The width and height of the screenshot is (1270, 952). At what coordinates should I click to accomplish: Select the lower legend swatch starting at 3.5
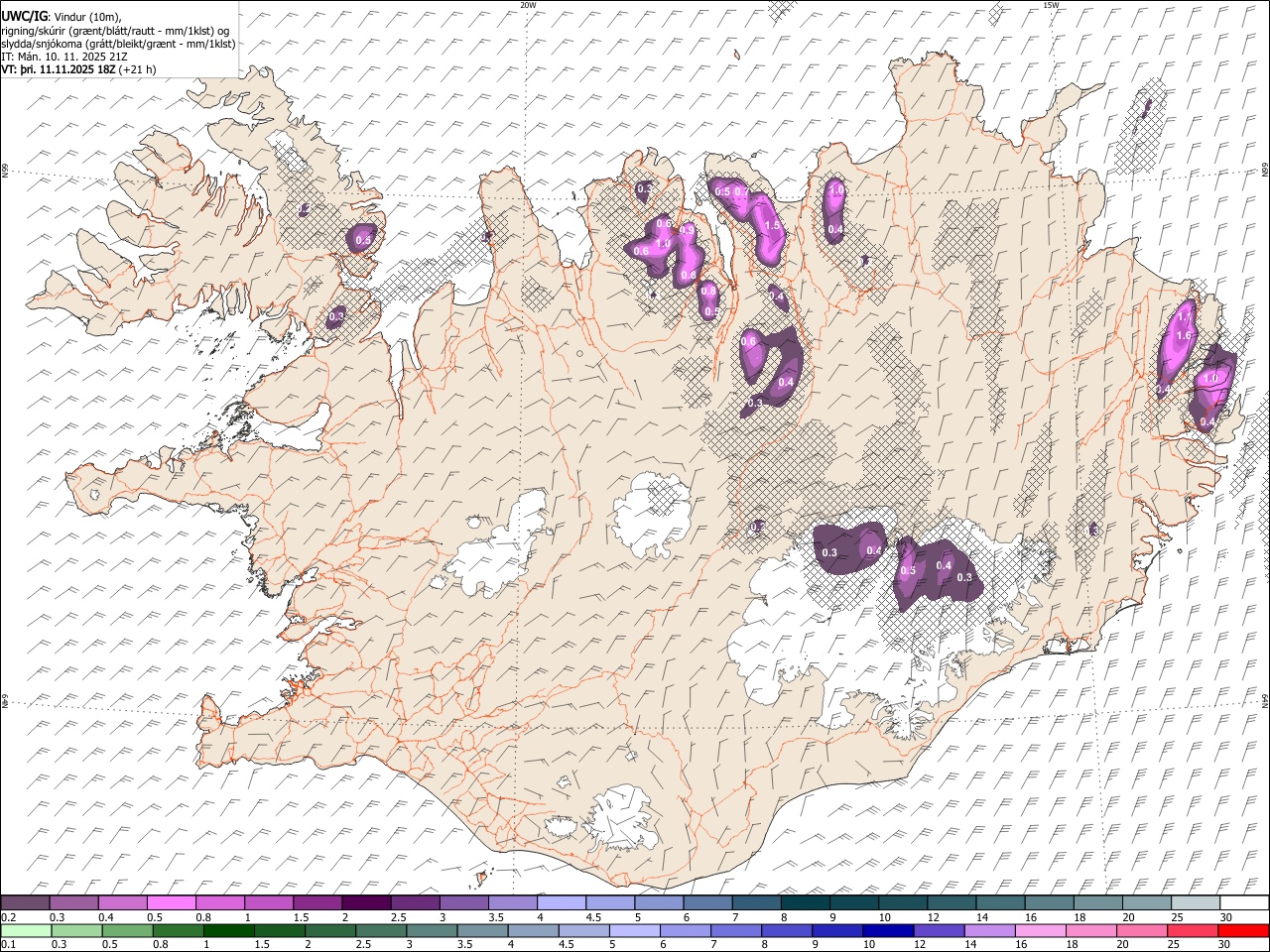tap(482, 930)
